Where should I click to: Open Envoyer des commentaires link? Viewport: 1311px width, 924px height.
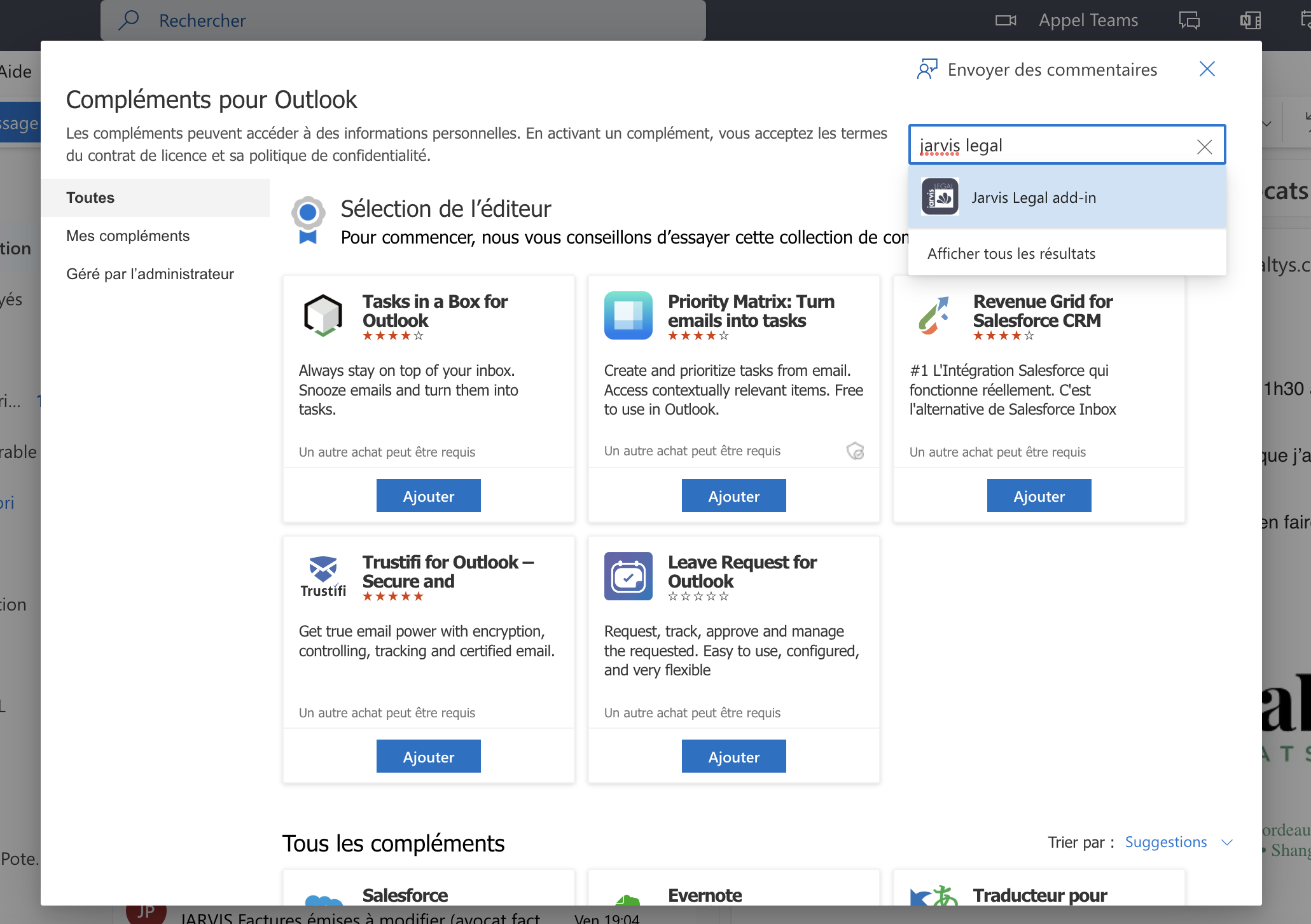[1052, 69]
